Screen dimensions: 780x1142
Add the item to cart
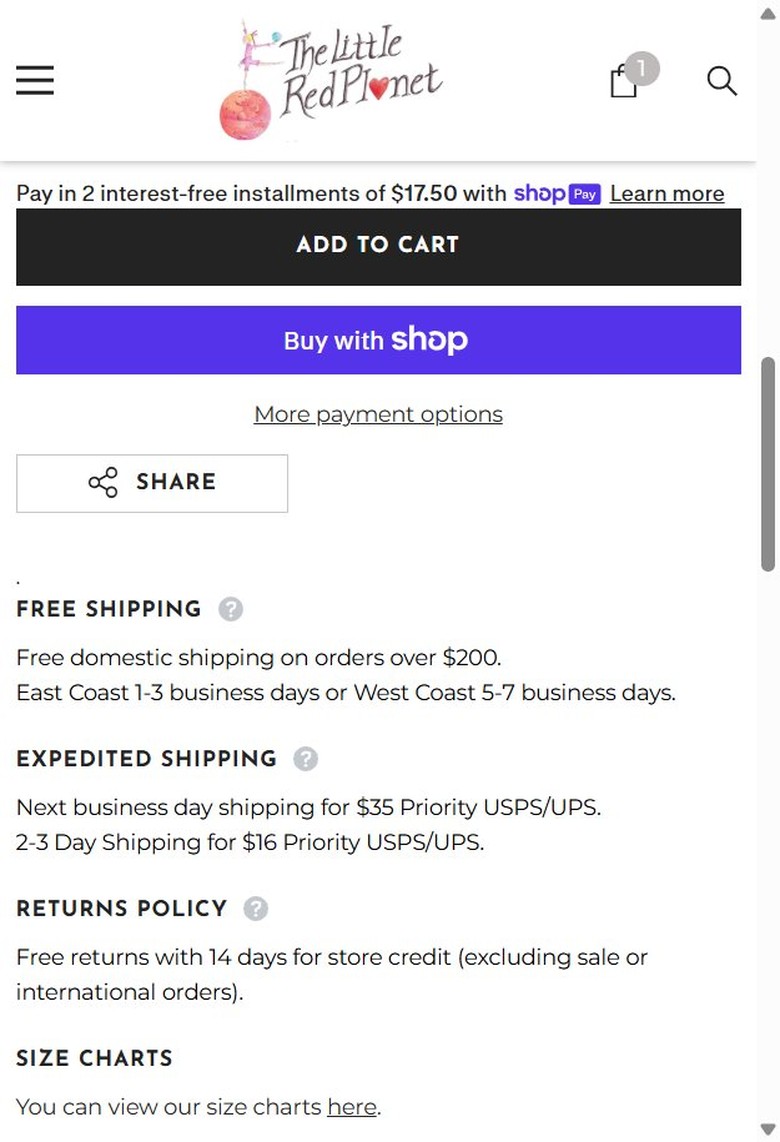coord(378,247)
